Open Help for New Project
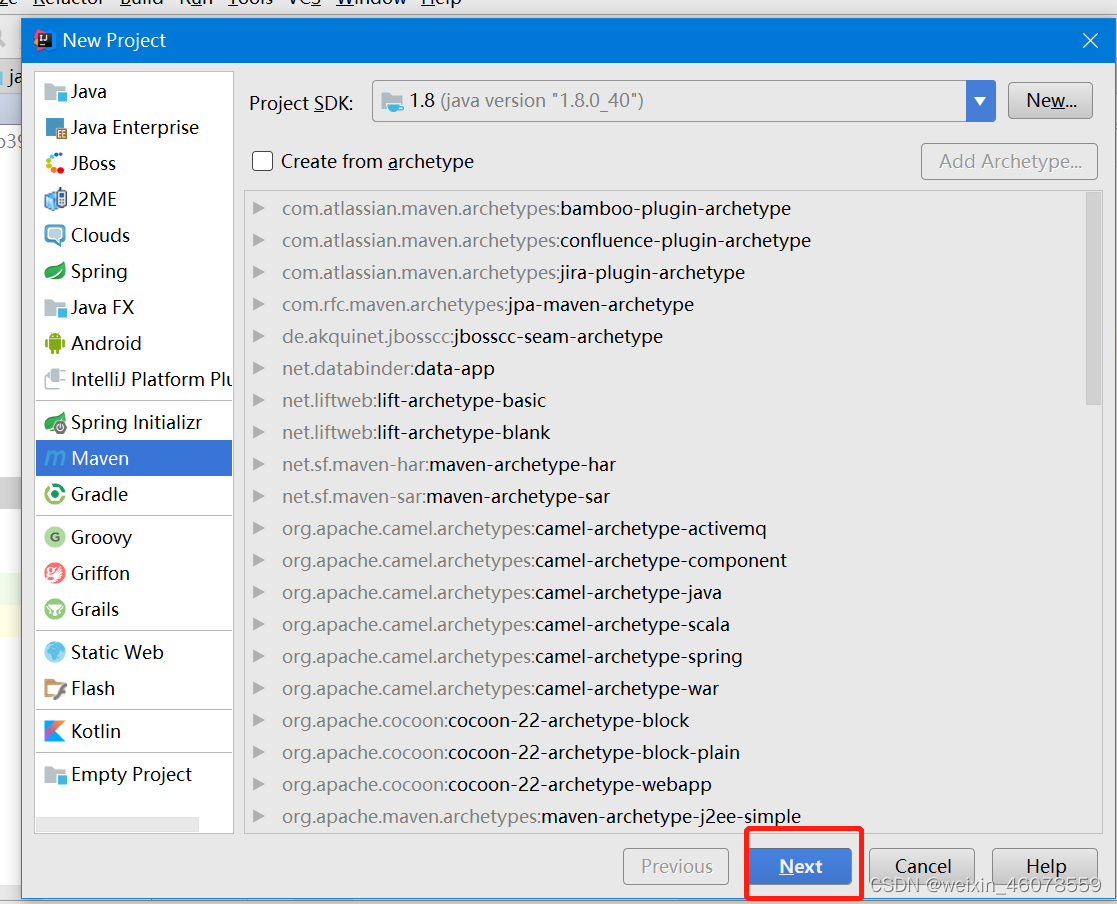Image resolution: width=1117 pixels, height=904 pixels. pyautogui.click(x=1045, y=866)
